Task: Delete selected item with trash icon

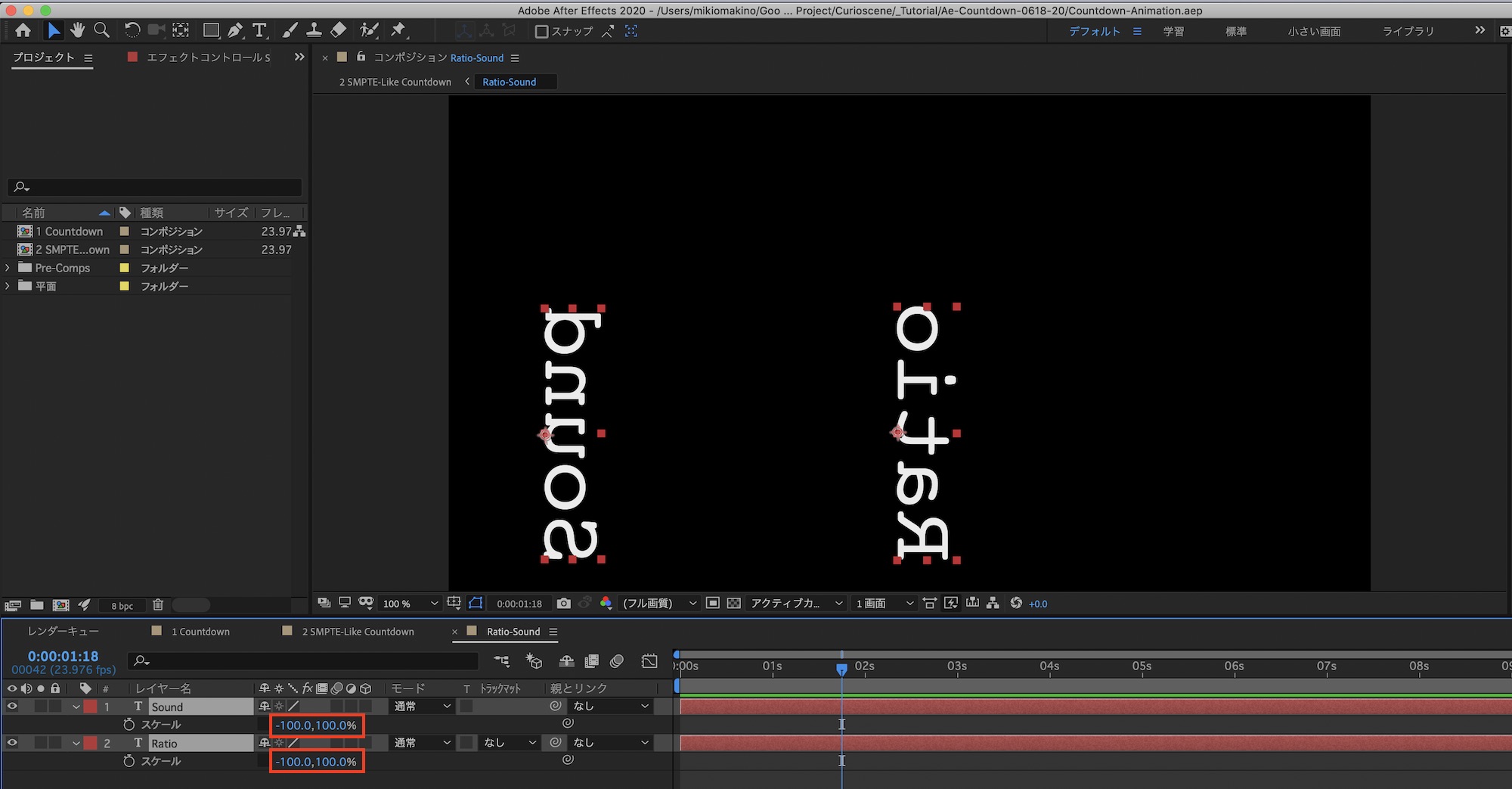Action: click(158, 604)
